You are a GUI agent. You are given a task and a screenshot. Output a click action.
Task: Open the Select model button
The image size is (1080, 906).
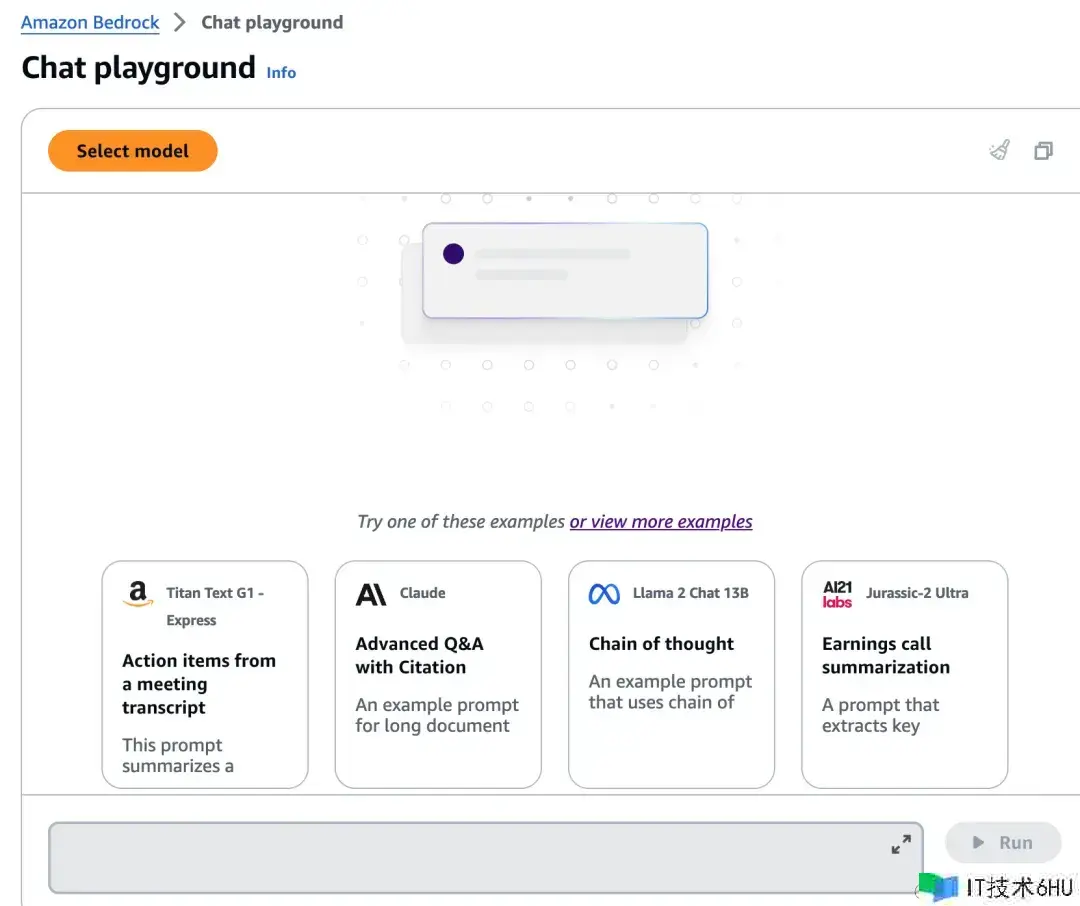pyautogui.click(x=132, y=151)
